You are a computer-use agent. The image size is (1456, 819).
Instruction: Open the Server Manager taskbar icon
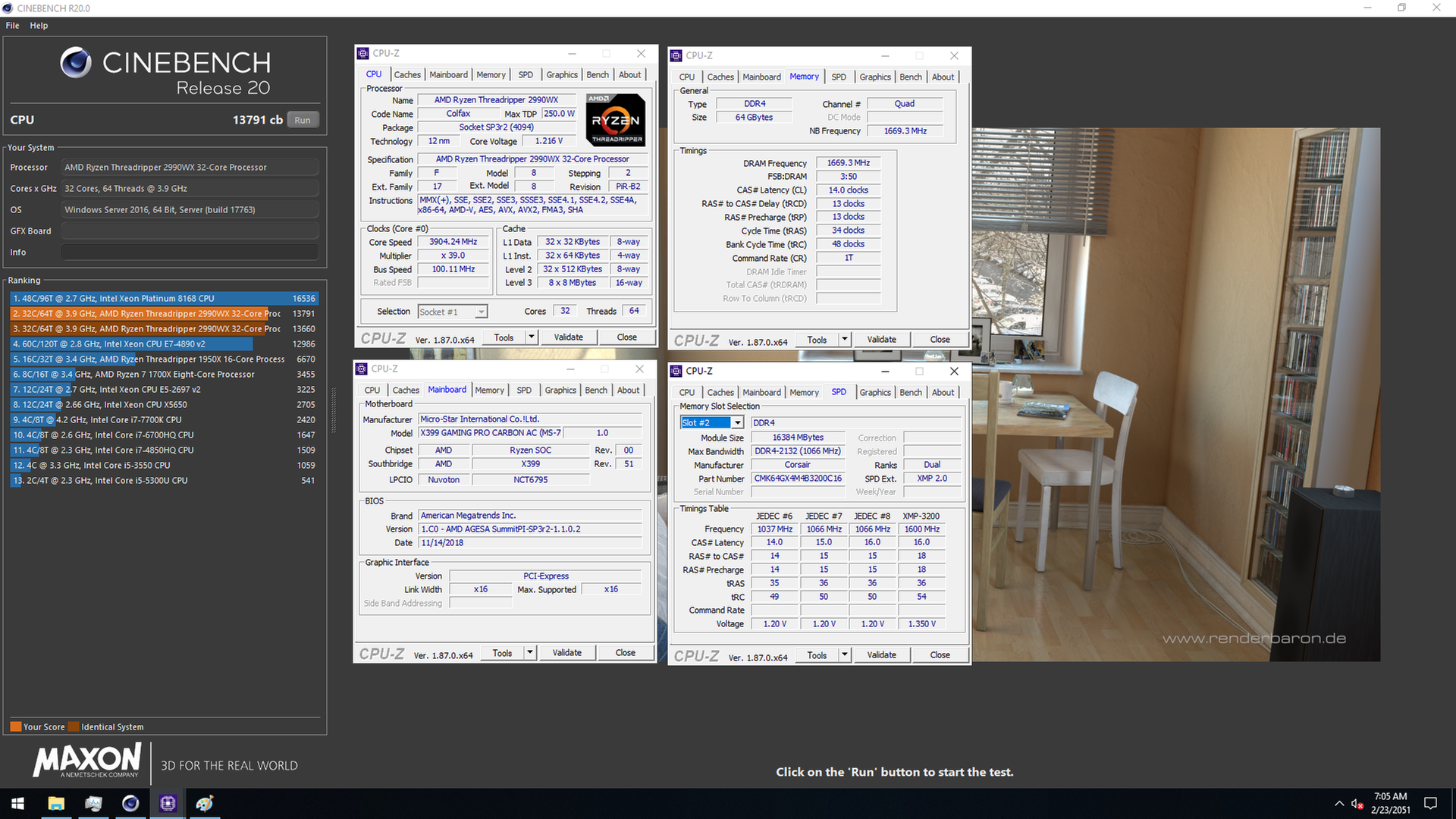(93, 804)
